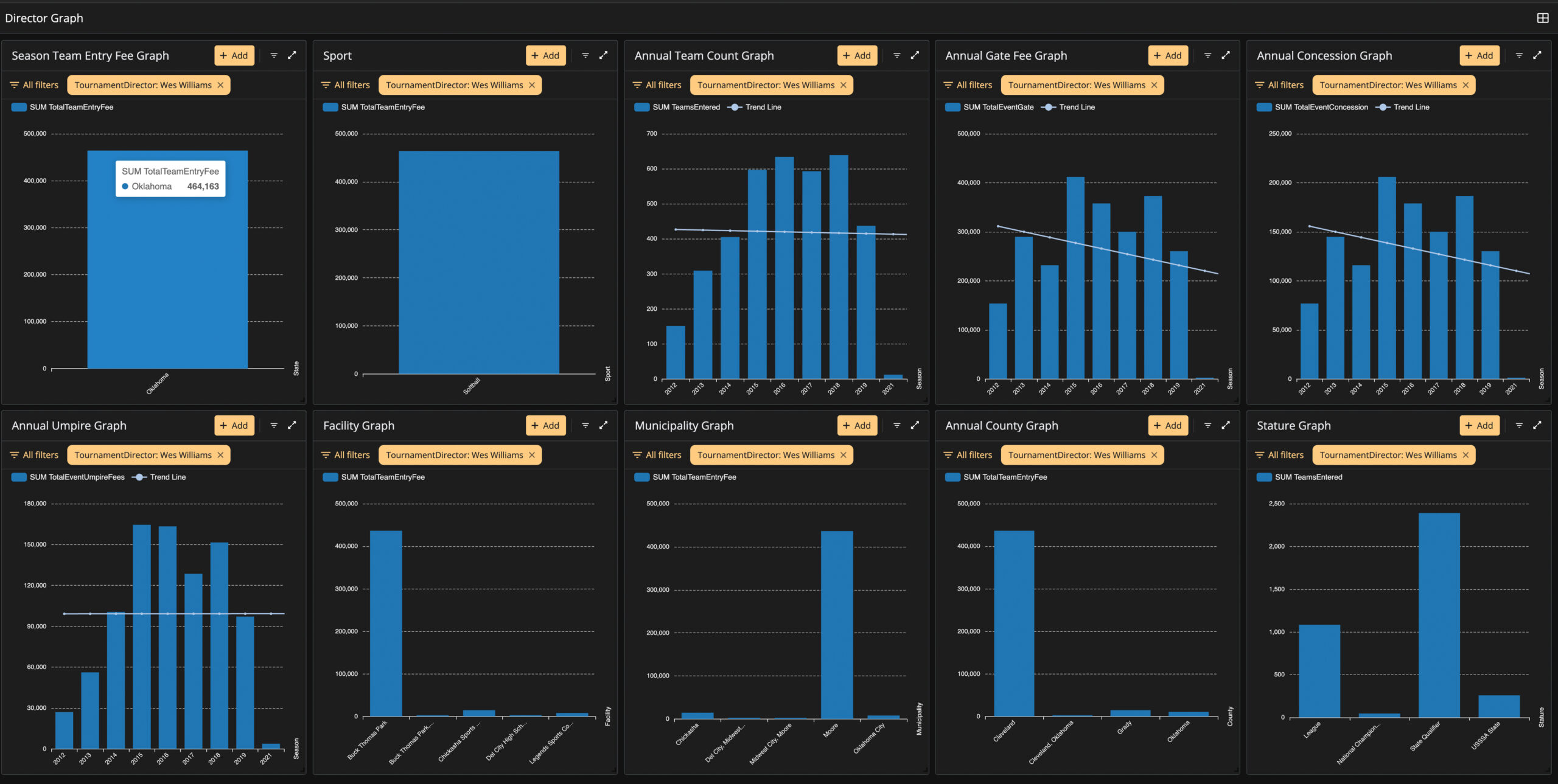The height and width of the screenshot is (784, 1558).
Task: Open filter icon on Municipality Graph
Action: (x=896, y=425)
